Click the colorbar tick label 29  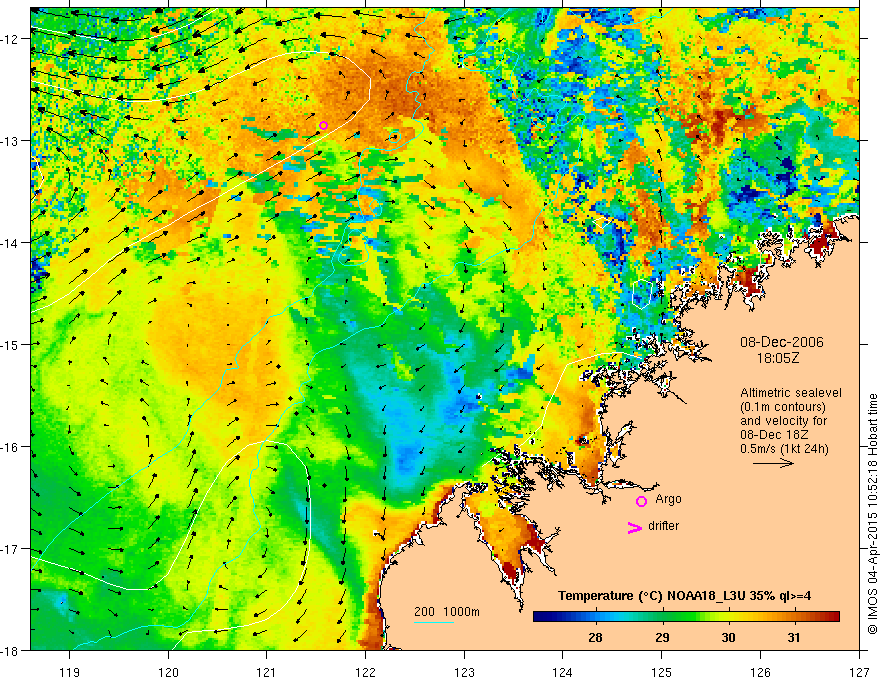[x=662, y=637]
